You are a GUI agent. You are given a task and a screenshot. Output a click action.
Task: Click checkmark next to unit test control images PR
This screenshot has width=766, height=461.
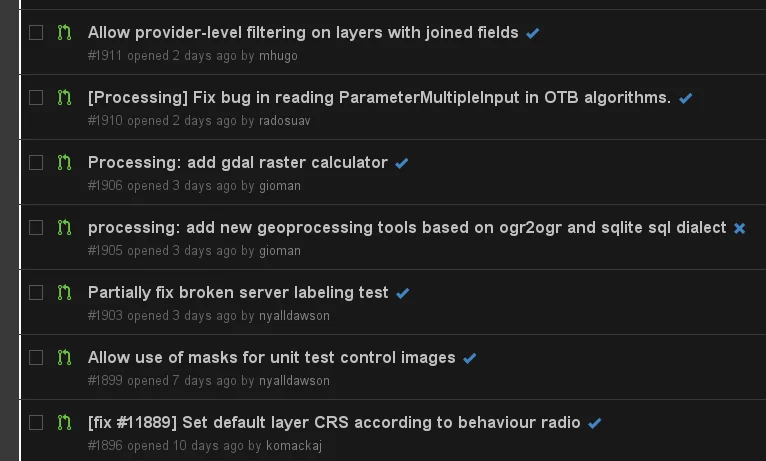click(x=470, y=358)
